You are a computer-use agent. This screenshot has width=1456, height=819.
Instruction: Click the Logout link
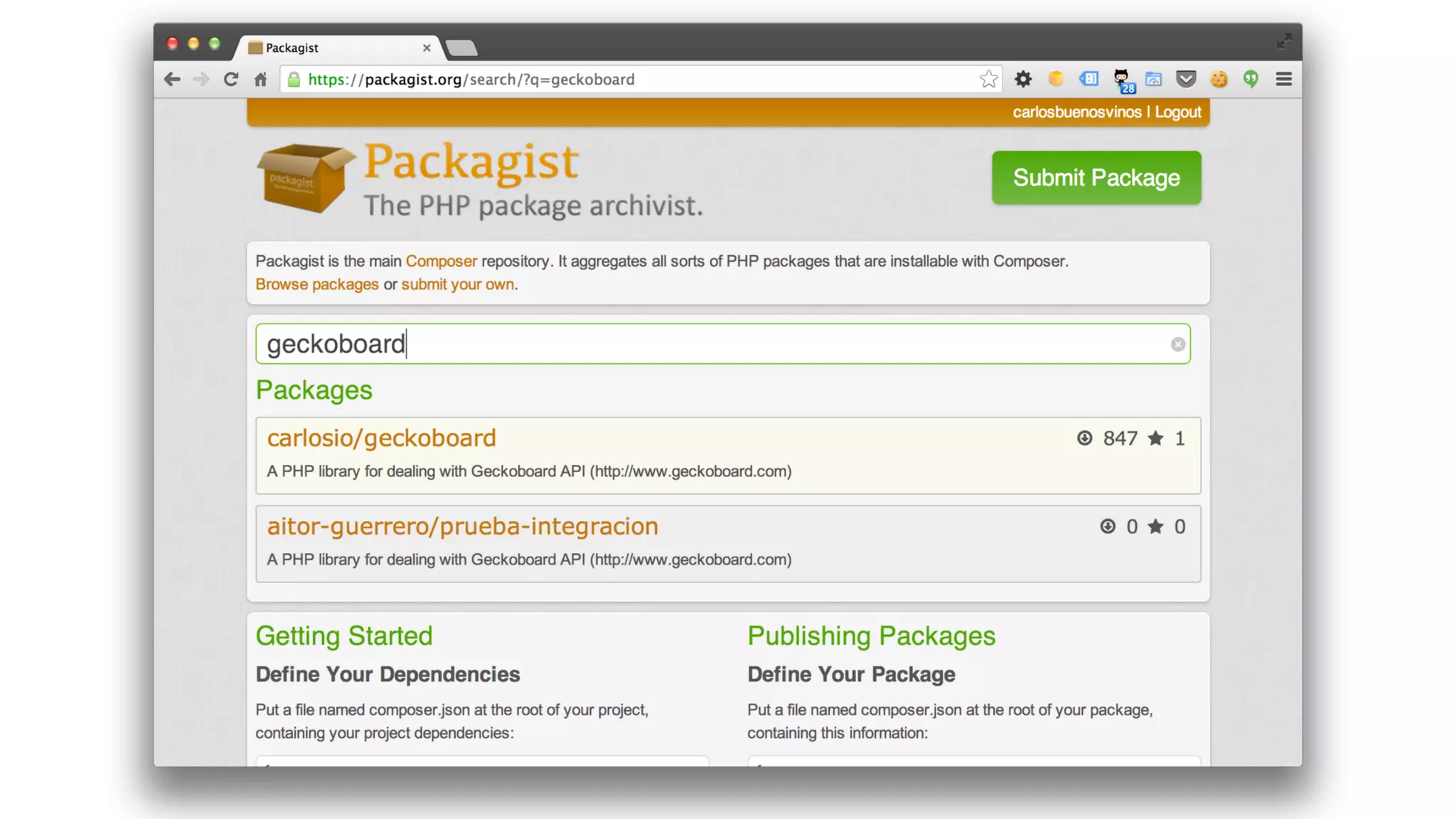click(x=1177, y=112)
